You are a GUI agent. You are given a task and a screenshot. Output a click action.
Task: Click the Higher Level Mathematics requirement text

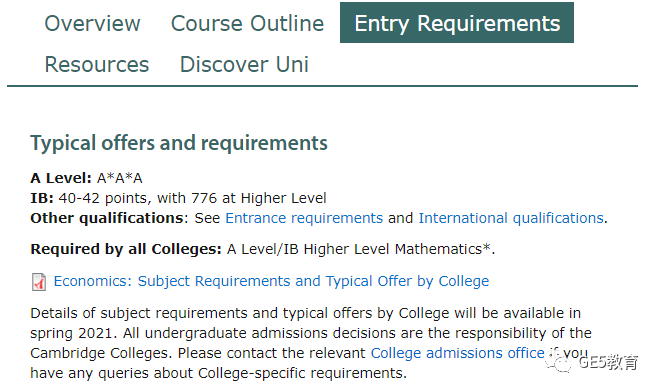point(361,249)
